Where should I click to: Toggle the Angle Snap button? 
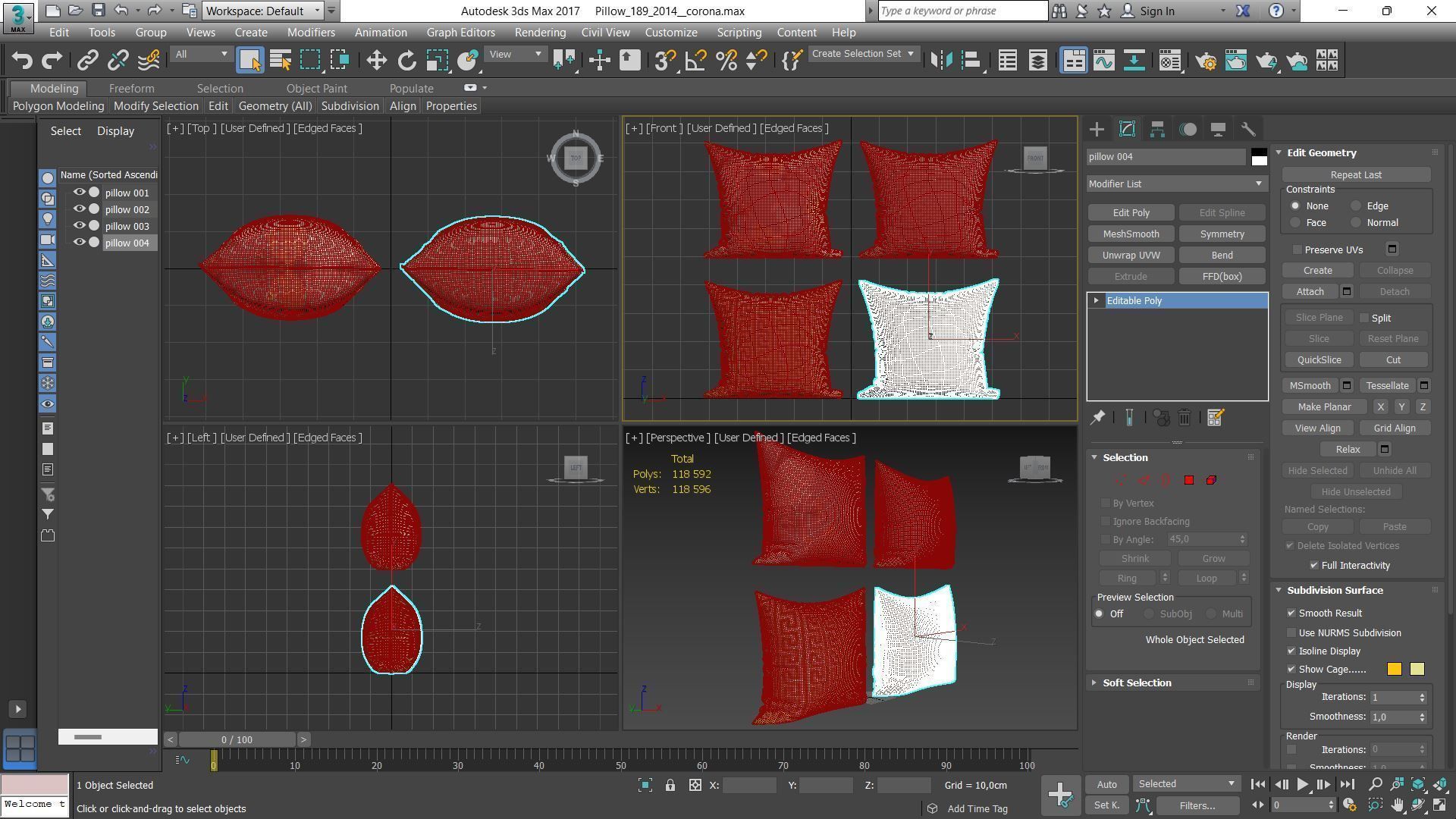click(695, 61)
